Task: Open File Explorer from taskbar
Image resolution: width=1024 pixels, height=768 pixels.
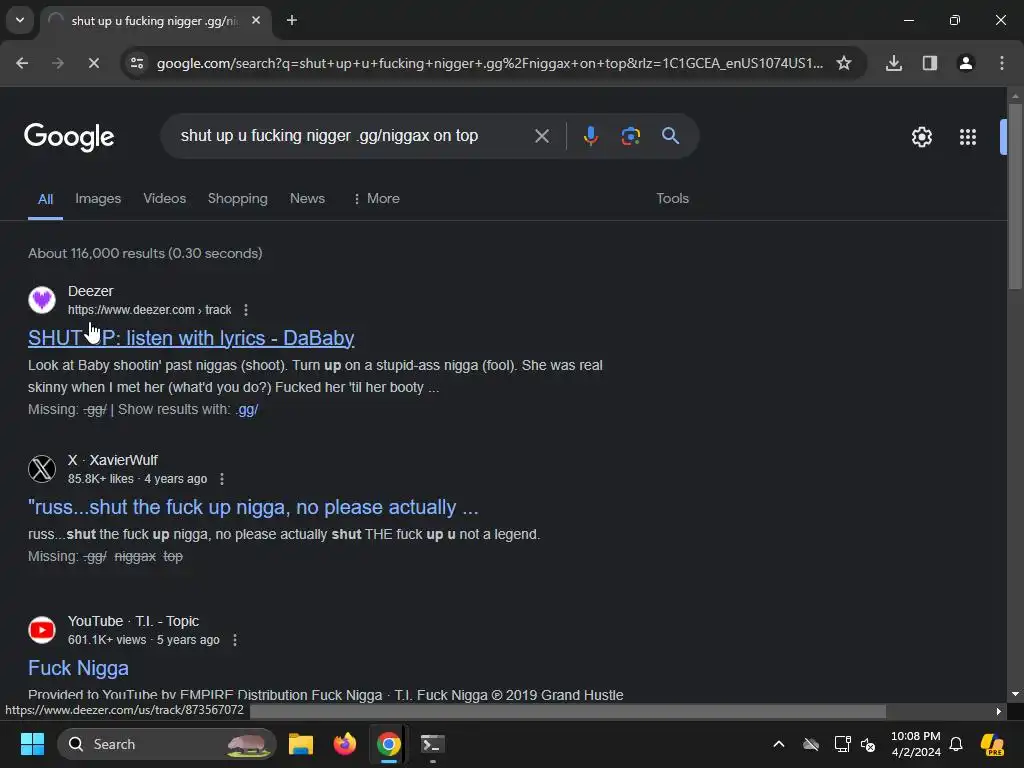Action: pyautogui.click(x=301, y=744)
